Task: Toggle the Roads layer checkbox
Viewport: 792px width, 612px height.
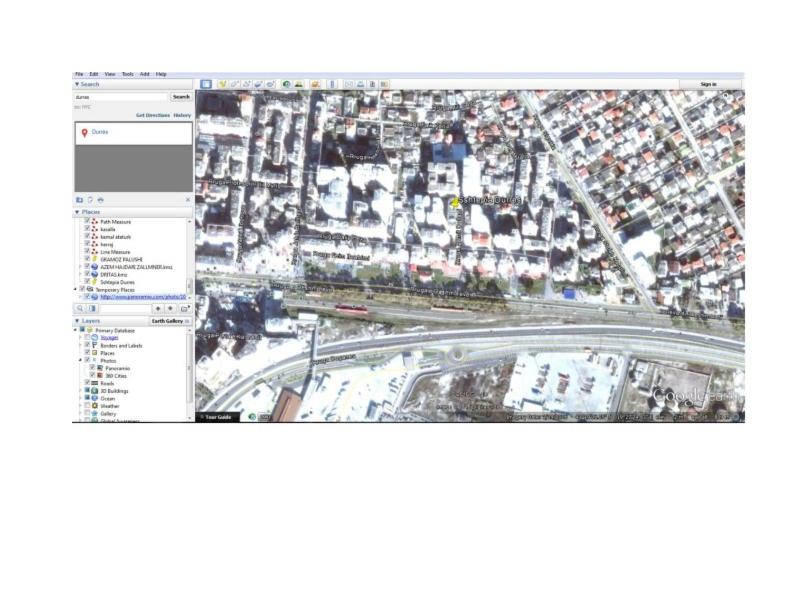Action: coord(87,383)
